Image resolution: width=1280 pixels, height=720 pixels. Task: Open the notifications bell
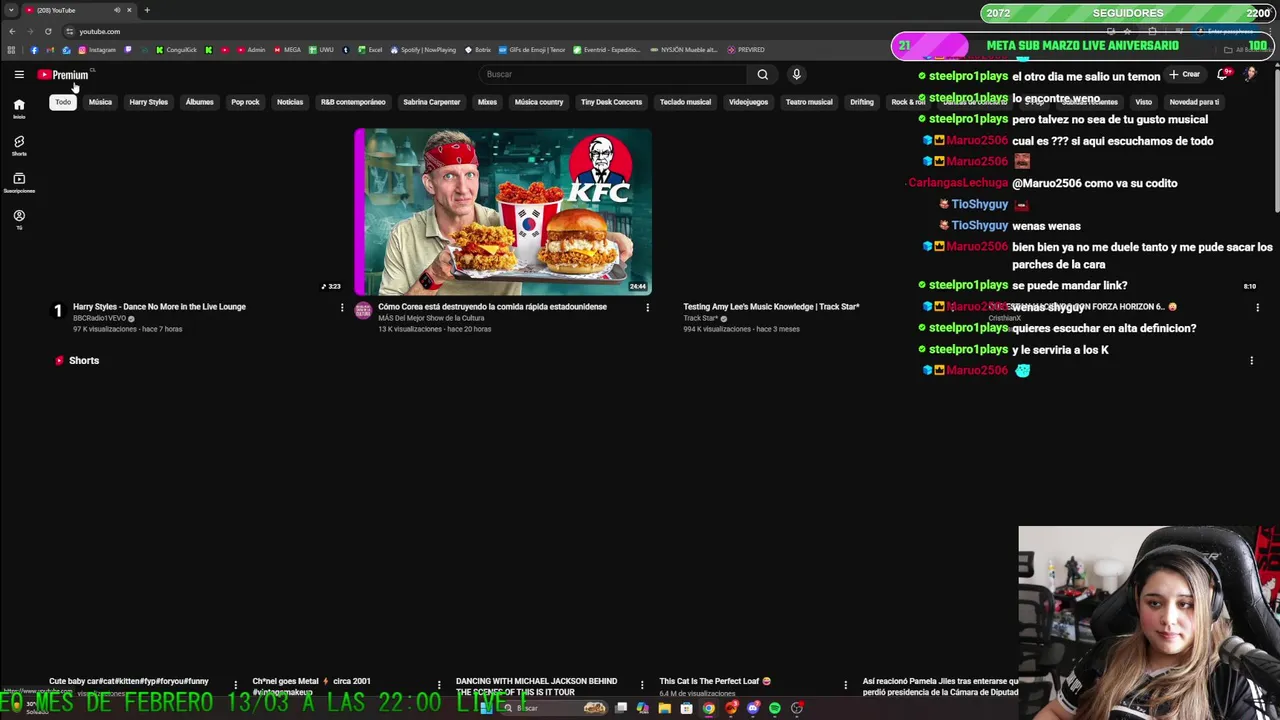tap(1223, 74)
